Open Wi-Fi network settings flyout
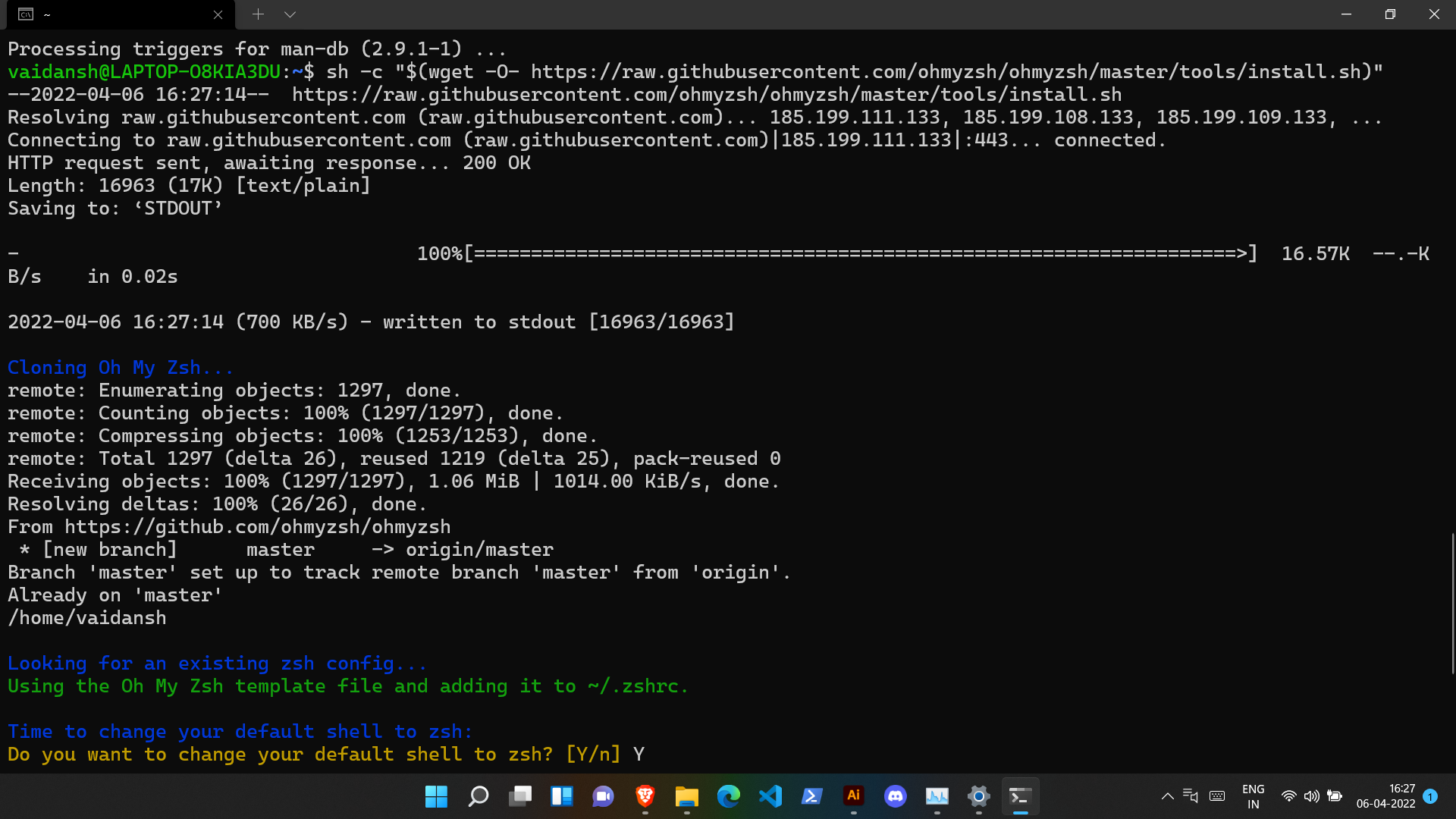 (1288, 796)
